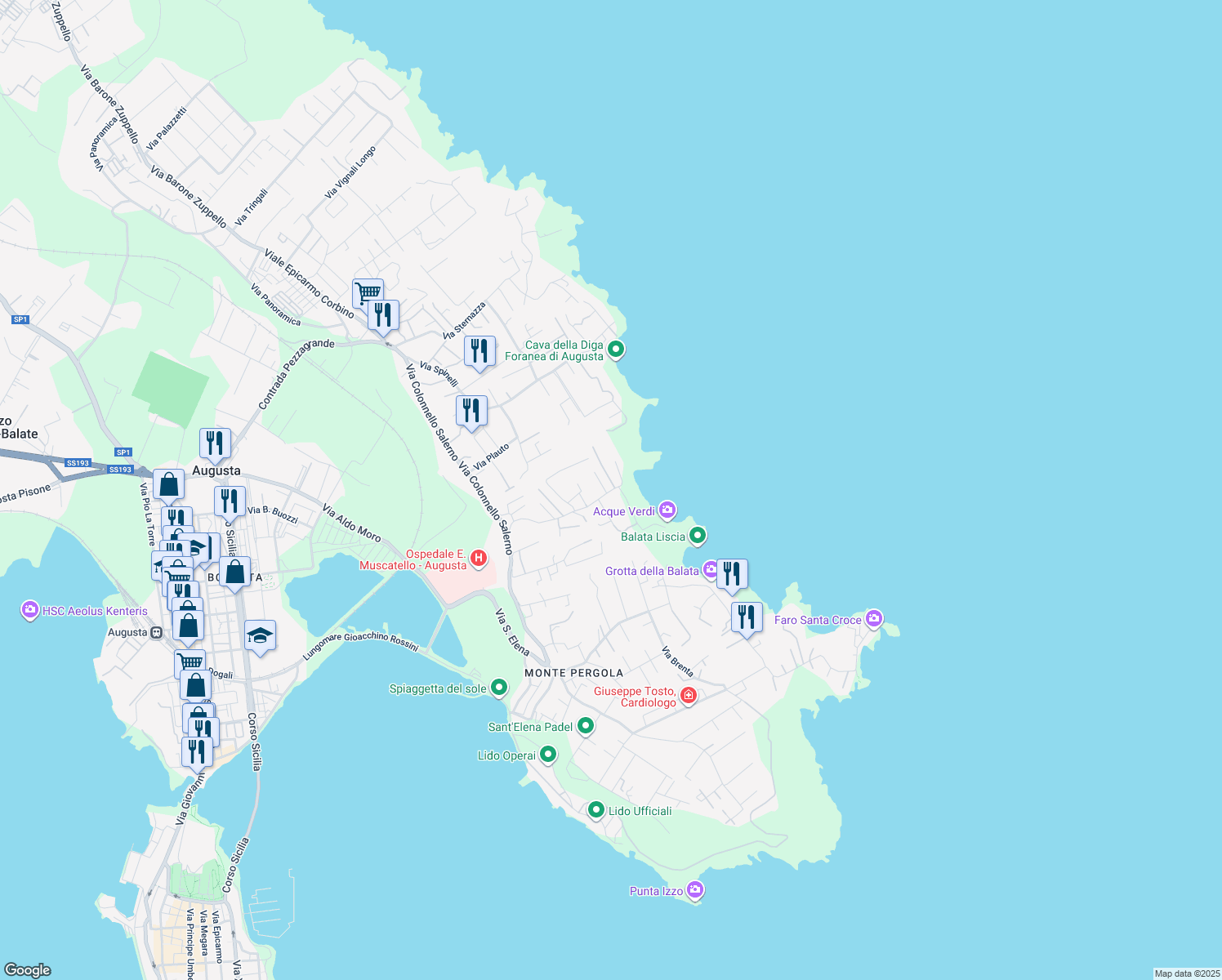
Task: Click the Contrada Pezzagrande label
Action: (x=296, y=374)
